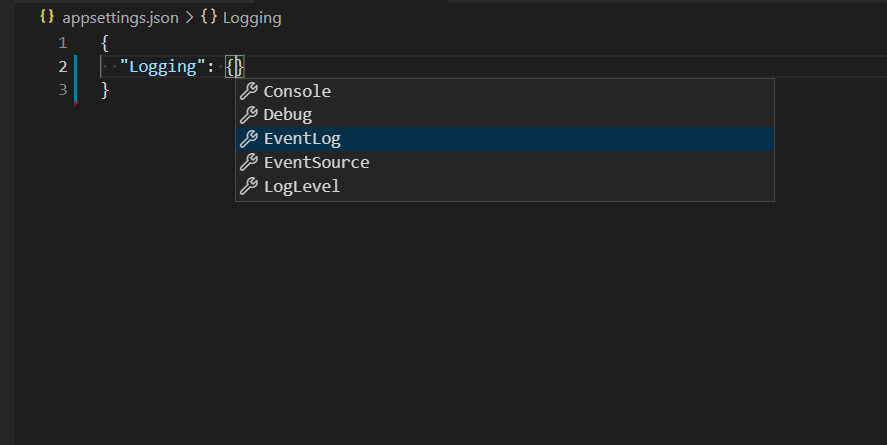Screen dimensions: 887x445
Task: Select line number 1 in the gutter
Action: click(63, 43)
